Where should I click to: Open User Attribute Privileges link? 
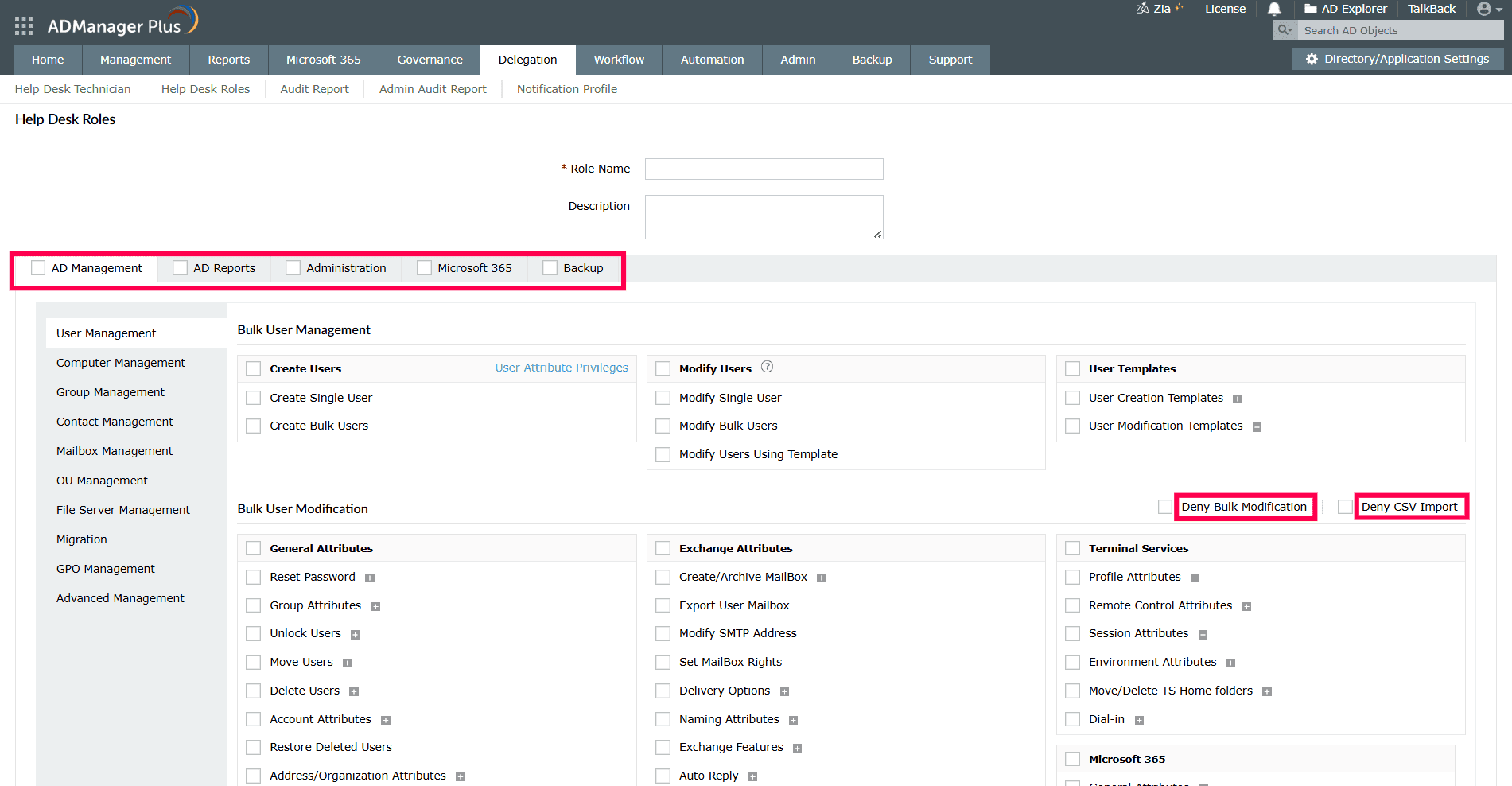tap(562, 368)
